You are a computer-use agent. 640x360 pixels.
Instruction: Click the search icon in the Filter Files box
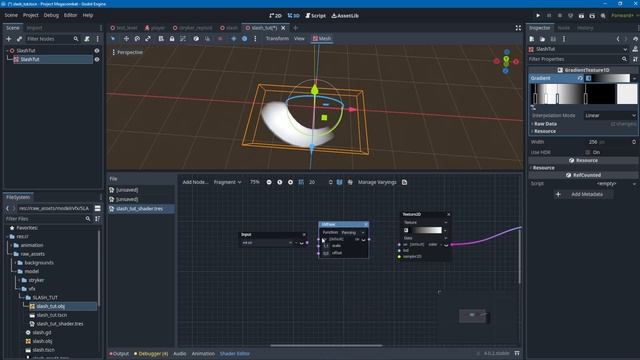pyautogui.click(x=88, y=219)
